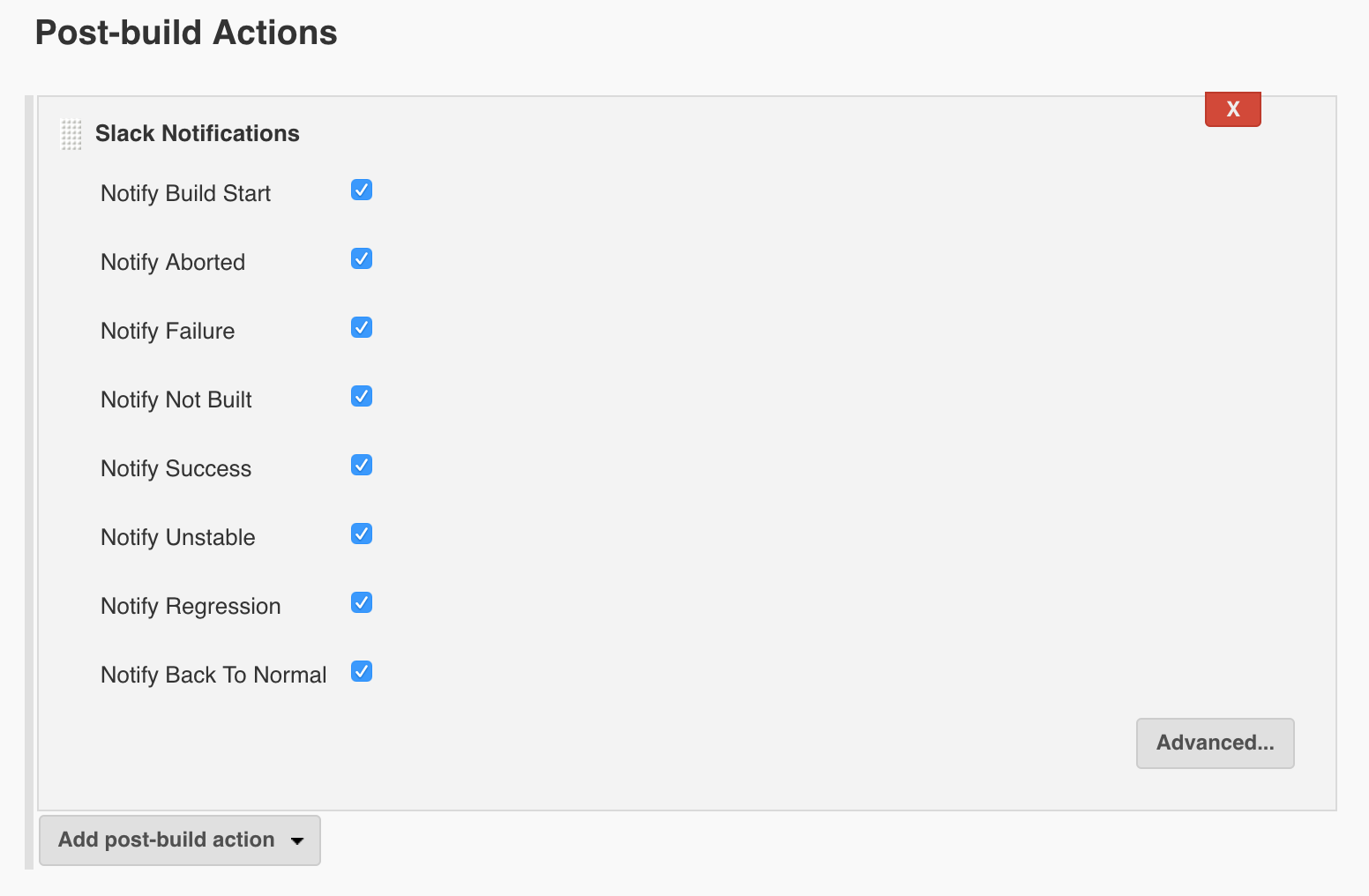Click the Notify Success label
Viewport: 1369px width, 896px height.
(x=176, y=468)
